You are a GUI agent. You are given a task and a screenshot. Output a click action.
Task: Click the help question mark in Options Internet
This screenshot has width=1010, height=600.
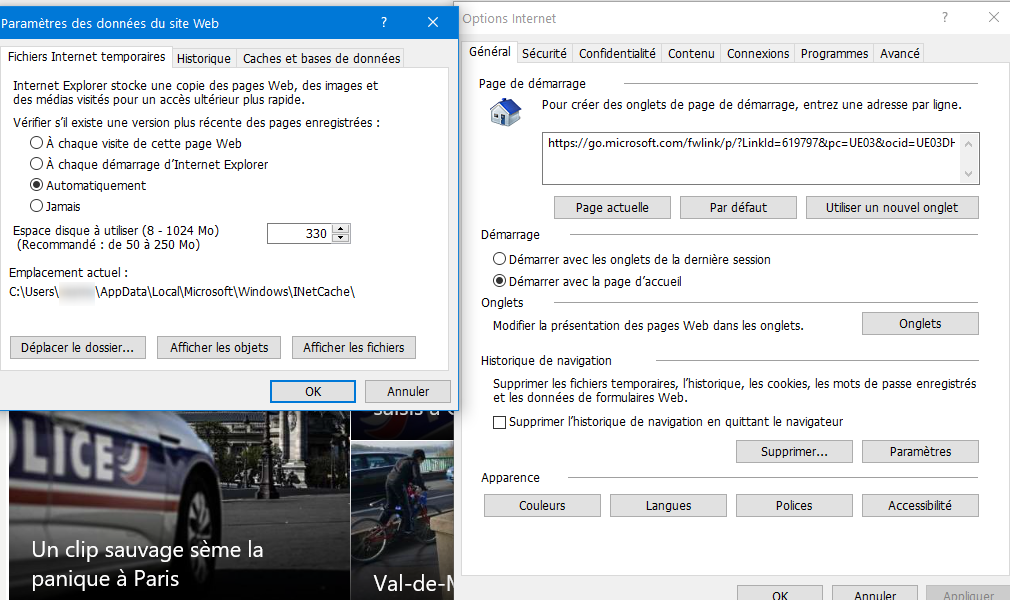tap(944, 17)
